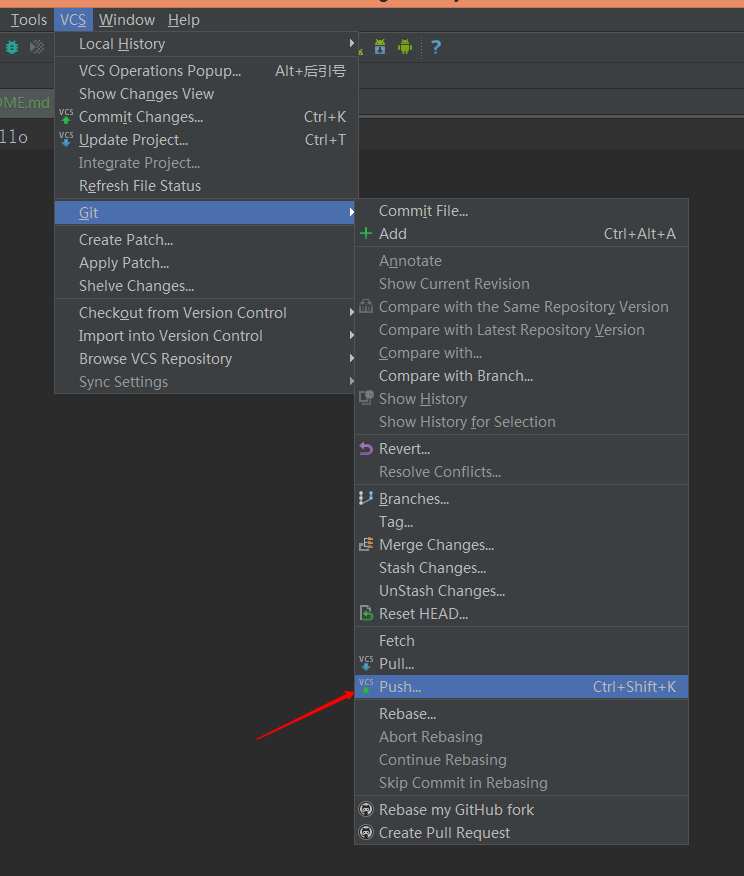Image resolution: width=744 pixels, height=876 pixels.
Task: Select Shelve Changes
Action: tap(205, 285)
